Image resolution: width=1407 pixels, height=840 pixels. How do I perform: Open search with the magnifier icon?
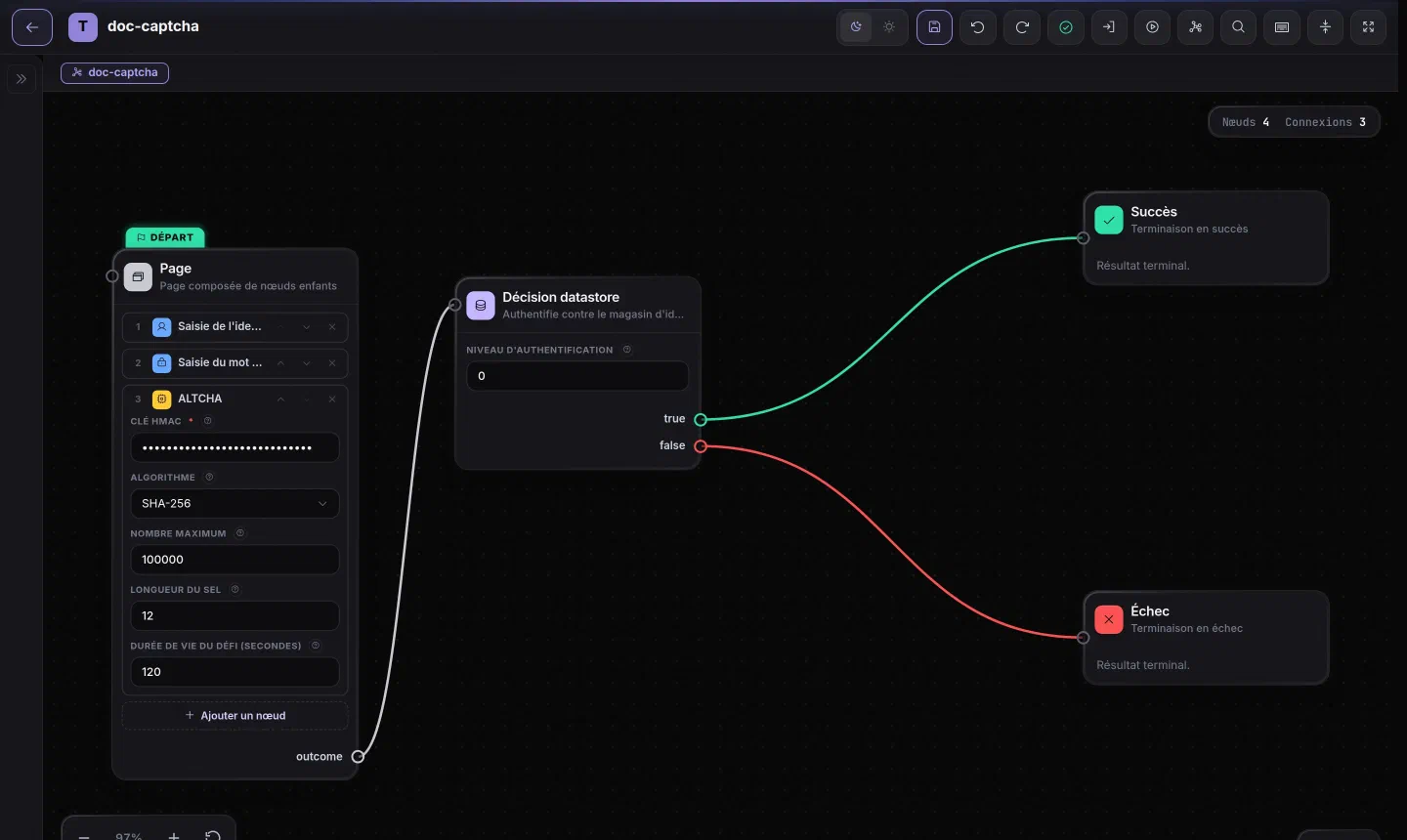pyautogui.click(x=1239, y=27)
